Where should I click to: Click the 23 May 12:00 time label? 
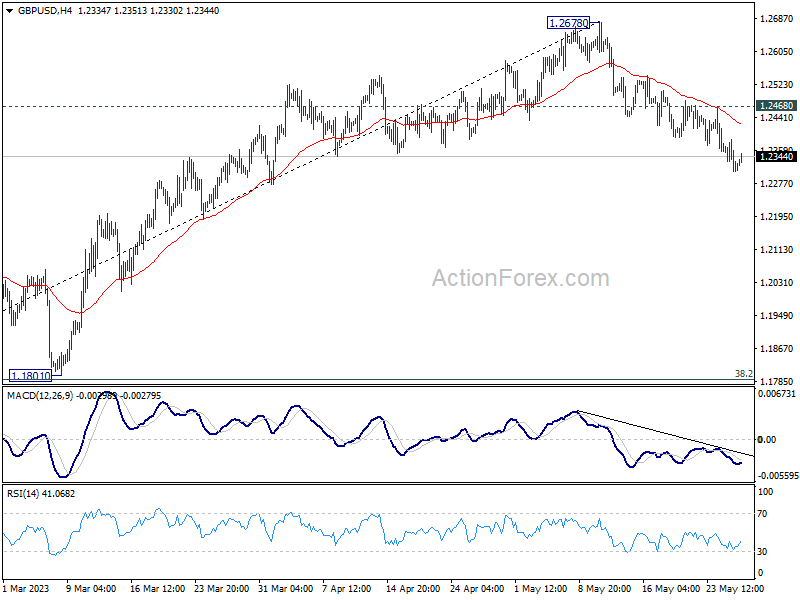pos(735,589)
